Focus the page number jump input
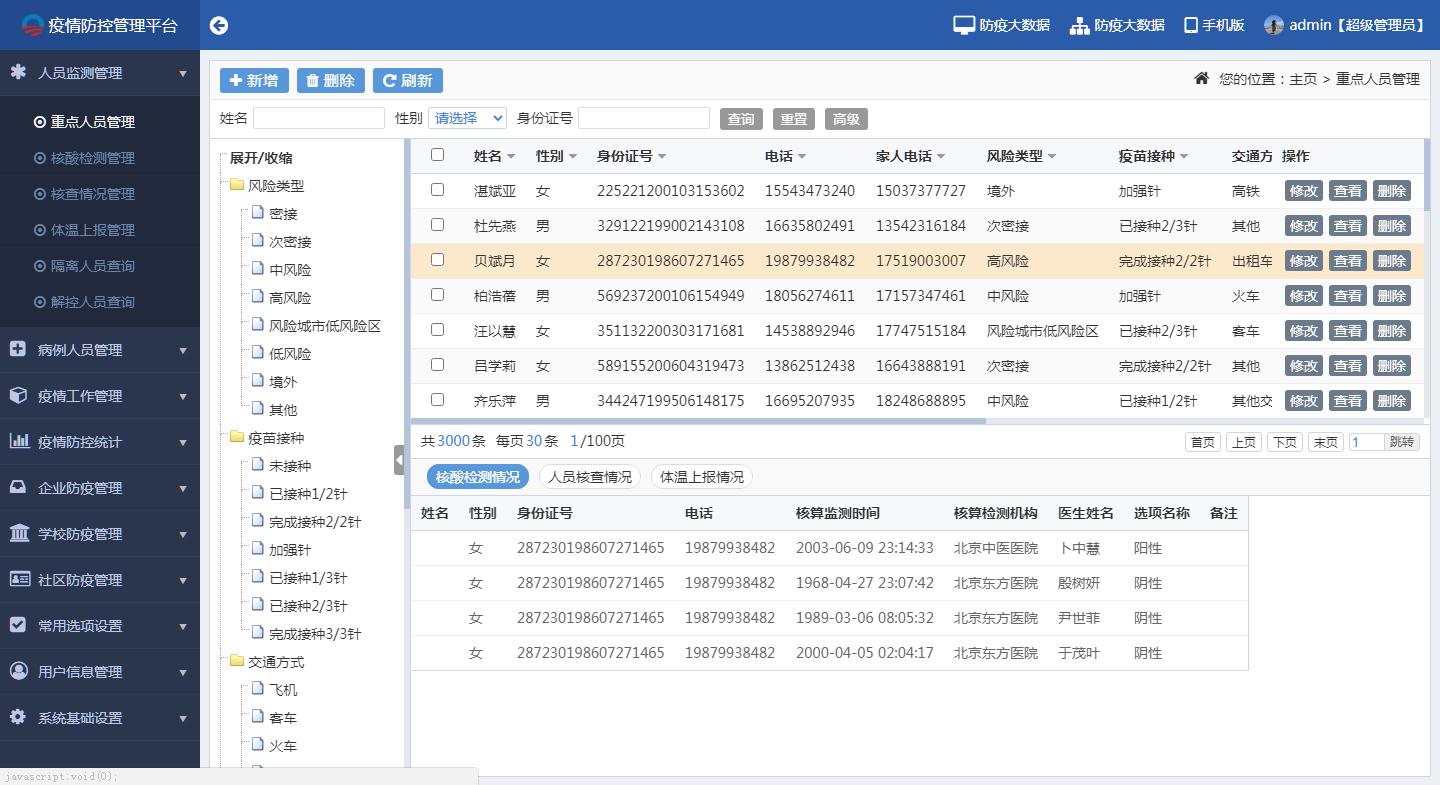Viewport: 1440px width, 785px height. tap(1366, 442)
